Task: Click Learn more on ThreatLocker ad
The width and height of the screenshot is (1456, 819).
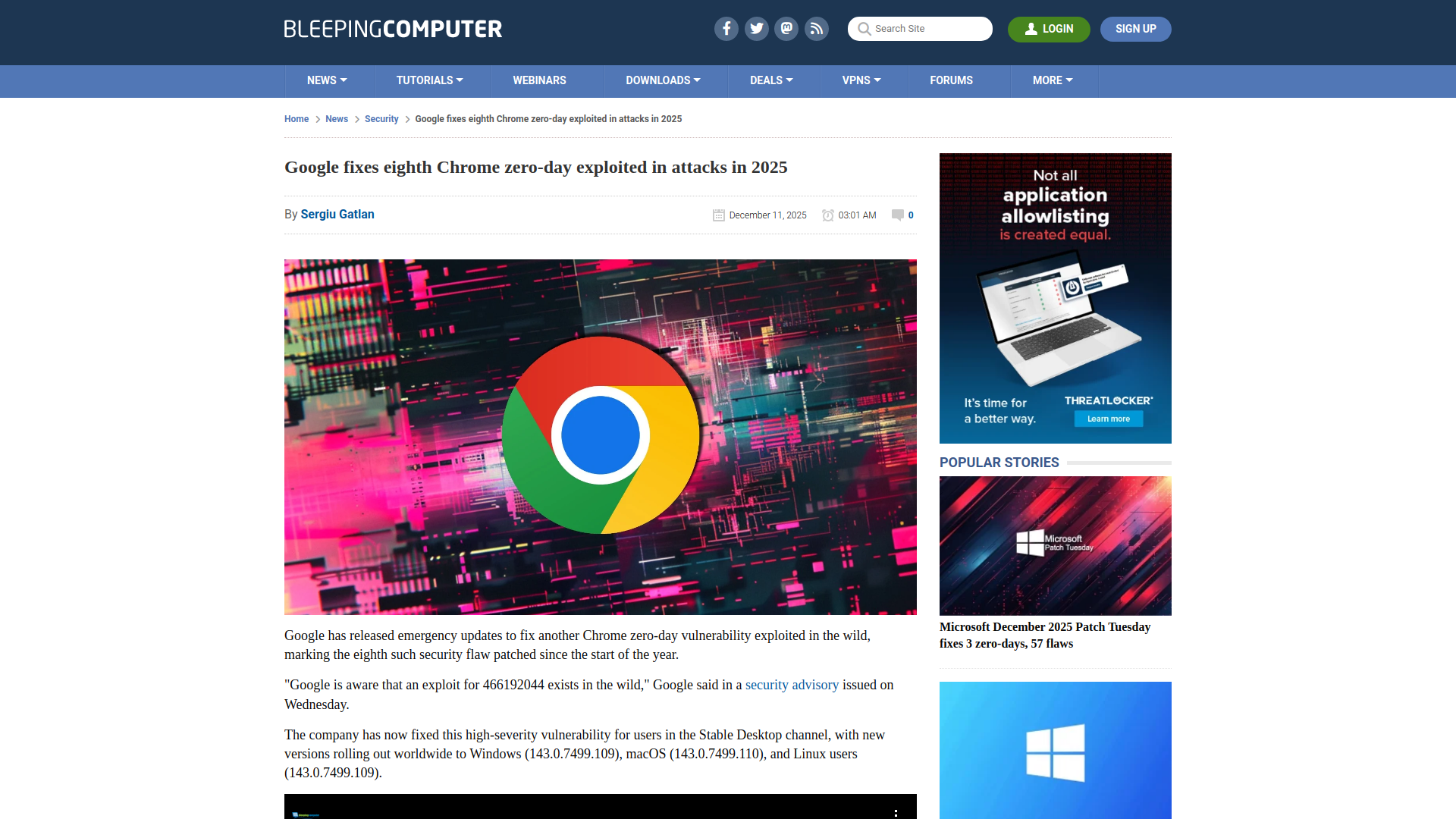Action: pyautogui.click(x=1108, y=419)
